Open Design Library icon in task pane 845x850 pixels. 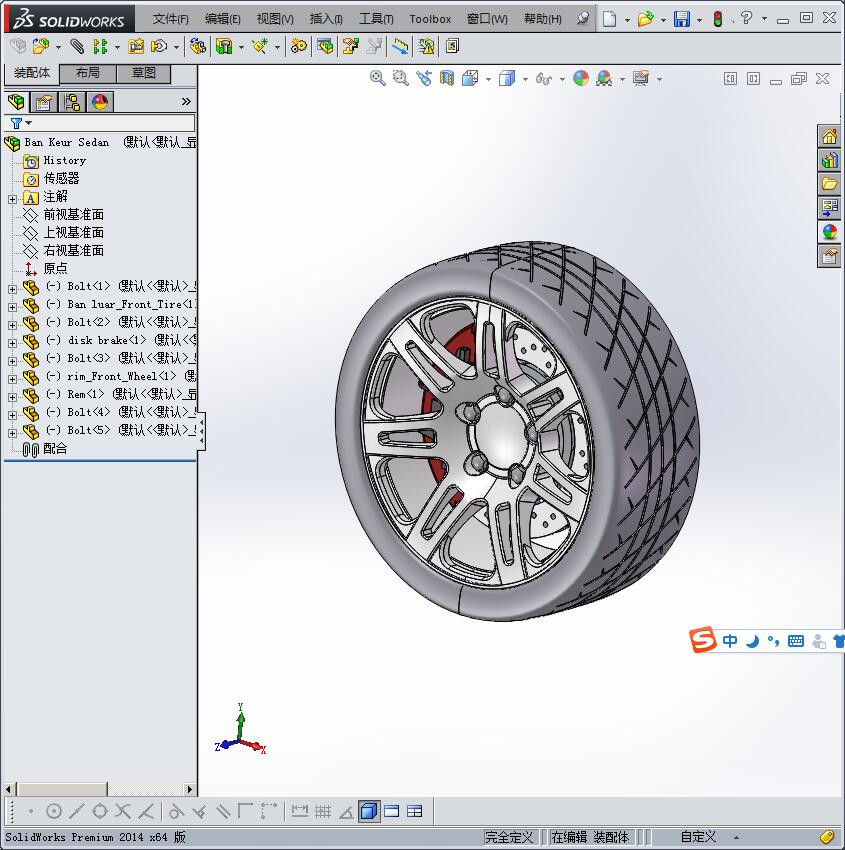tap(829, 160)
